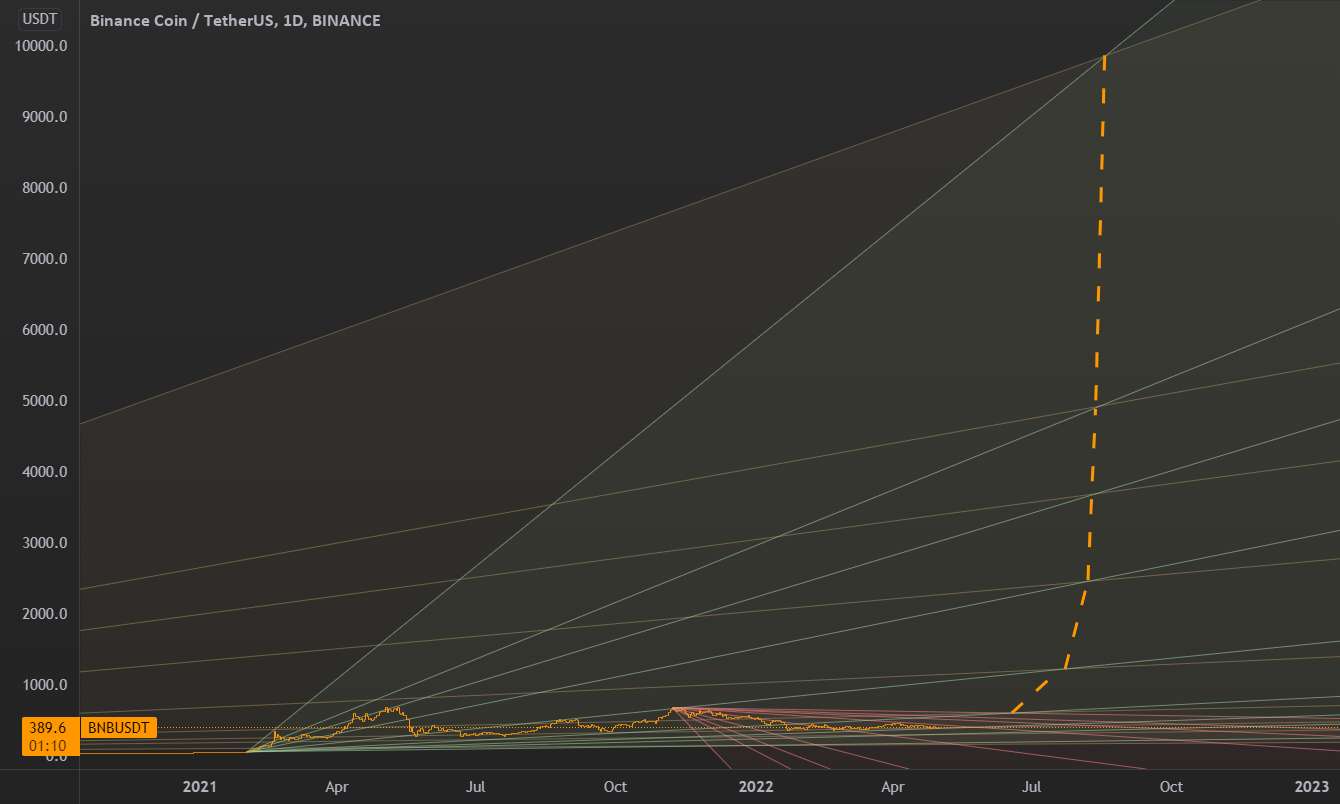Click the Jul label after 2022

click(x=1033, y=787)
